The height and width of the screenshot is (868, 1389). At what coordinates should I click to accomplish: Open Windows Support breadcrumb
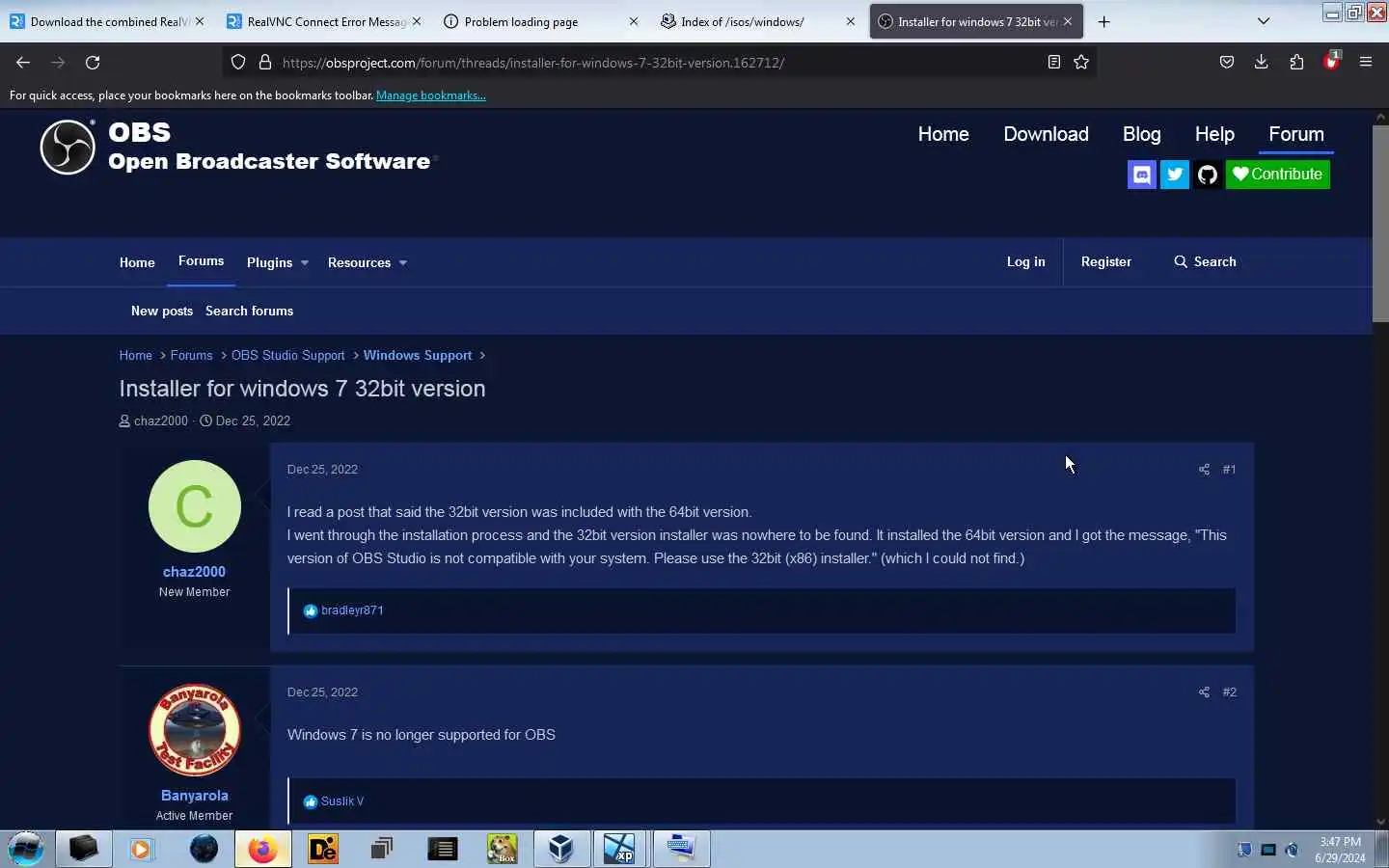(x=418, y=356)
